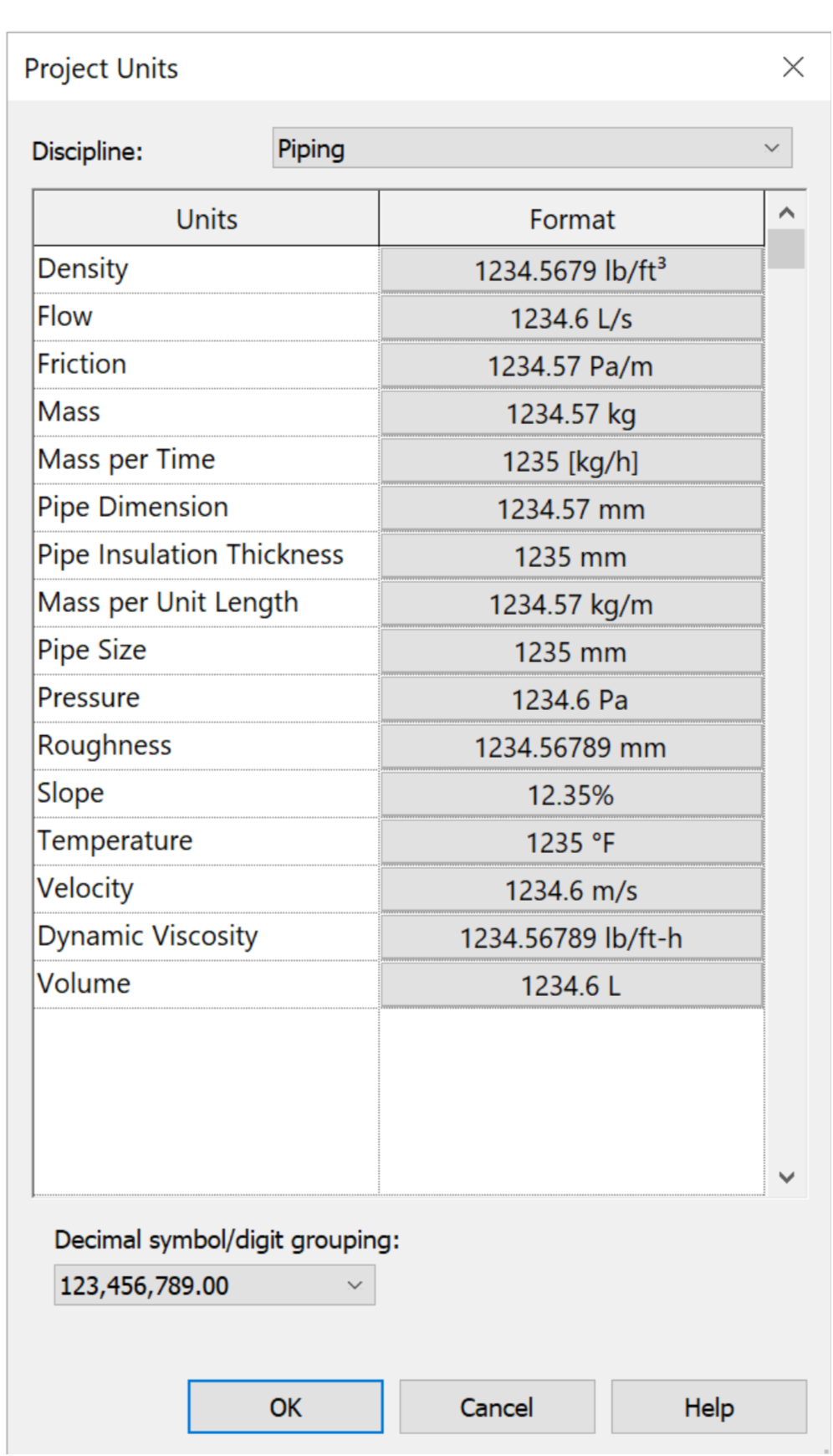Select the Volume format 1234.6 L
This screenshot has height=1456, width=833.
[x=571, y=985]
